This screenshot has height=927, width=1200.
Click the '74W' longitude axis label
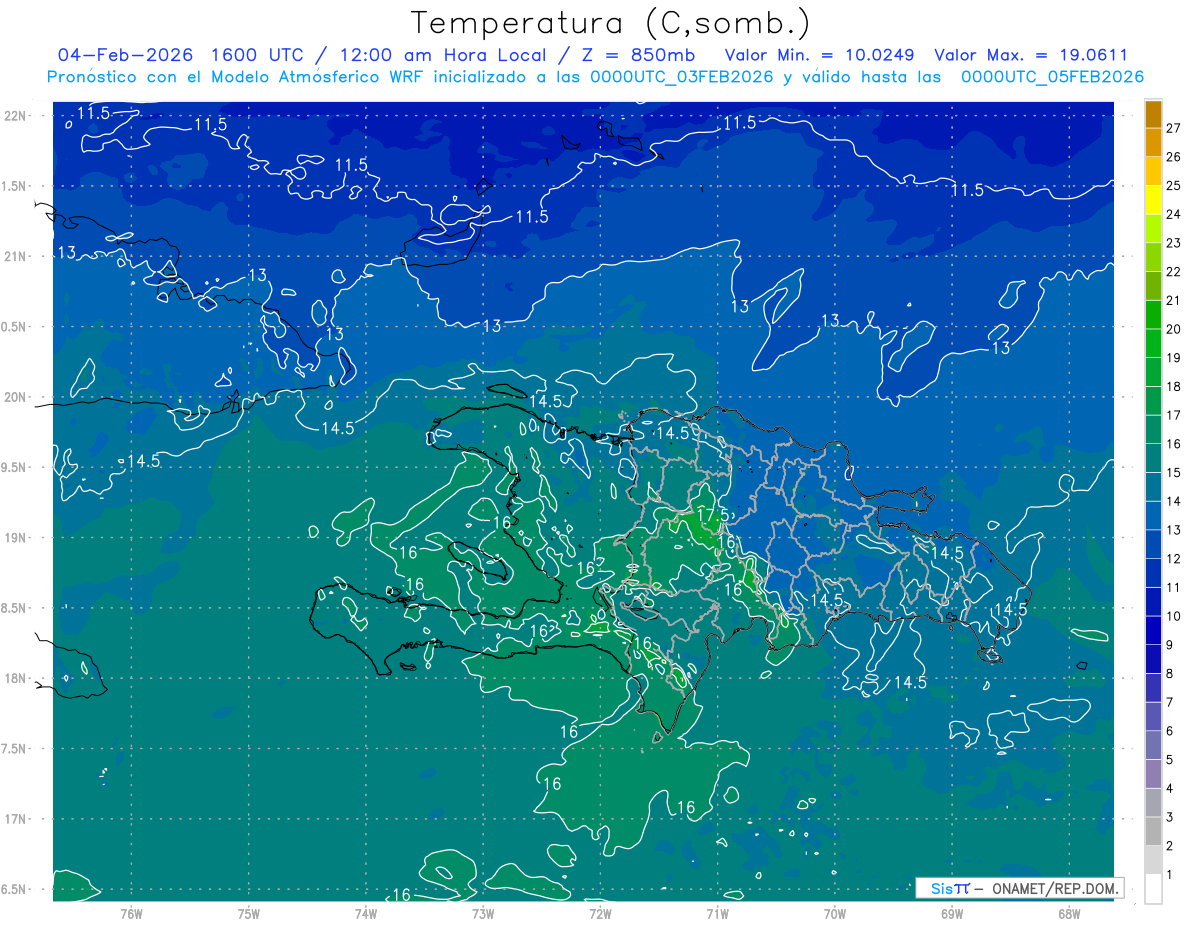point(365,914)
